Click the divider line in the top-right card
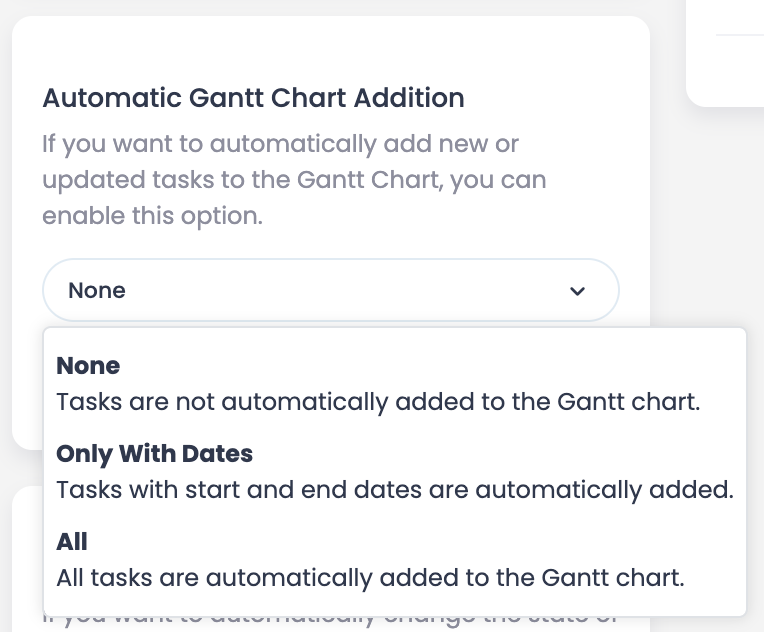Screen dimensions: 764x632 click(x=740, y=35)
